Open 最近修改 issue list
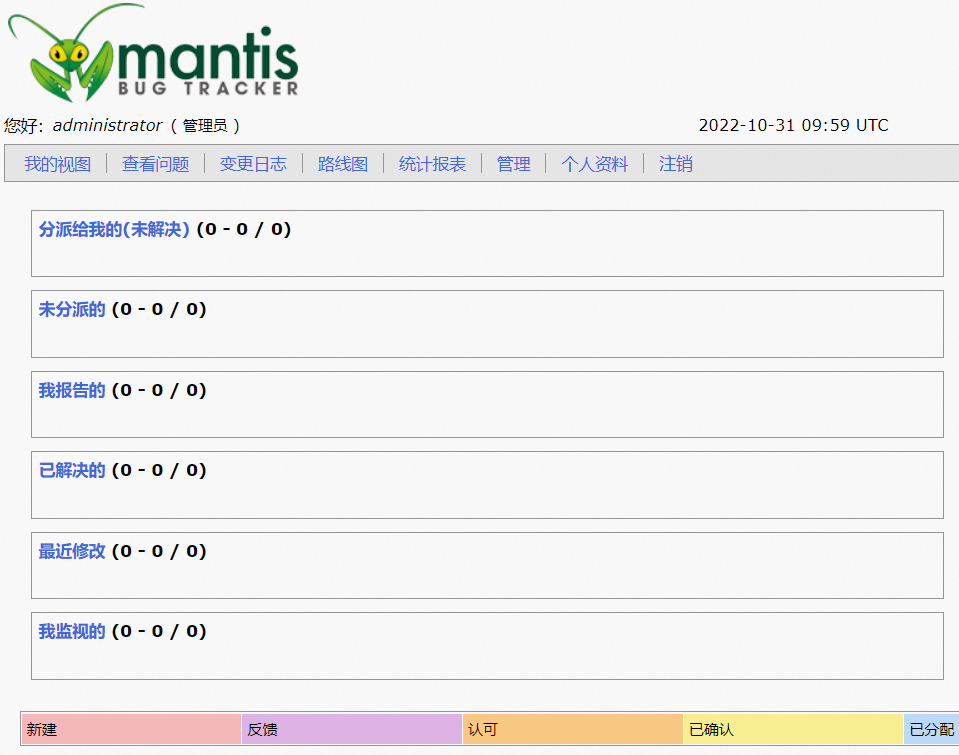Image resolution: width=959 pixels, height=755 pixels. 71,550
